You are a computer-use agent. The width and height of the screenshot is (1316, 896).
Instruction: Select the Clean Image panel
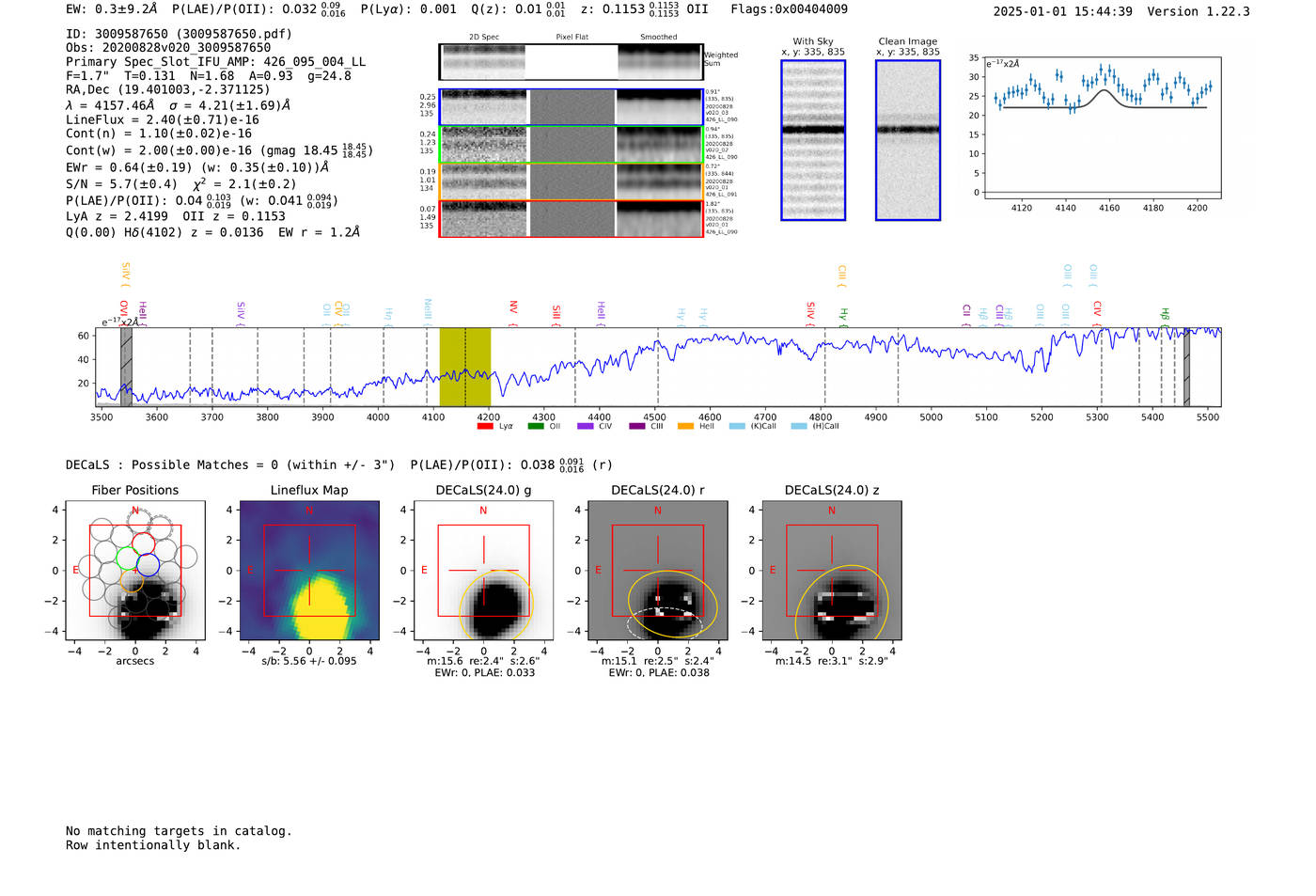908,140
